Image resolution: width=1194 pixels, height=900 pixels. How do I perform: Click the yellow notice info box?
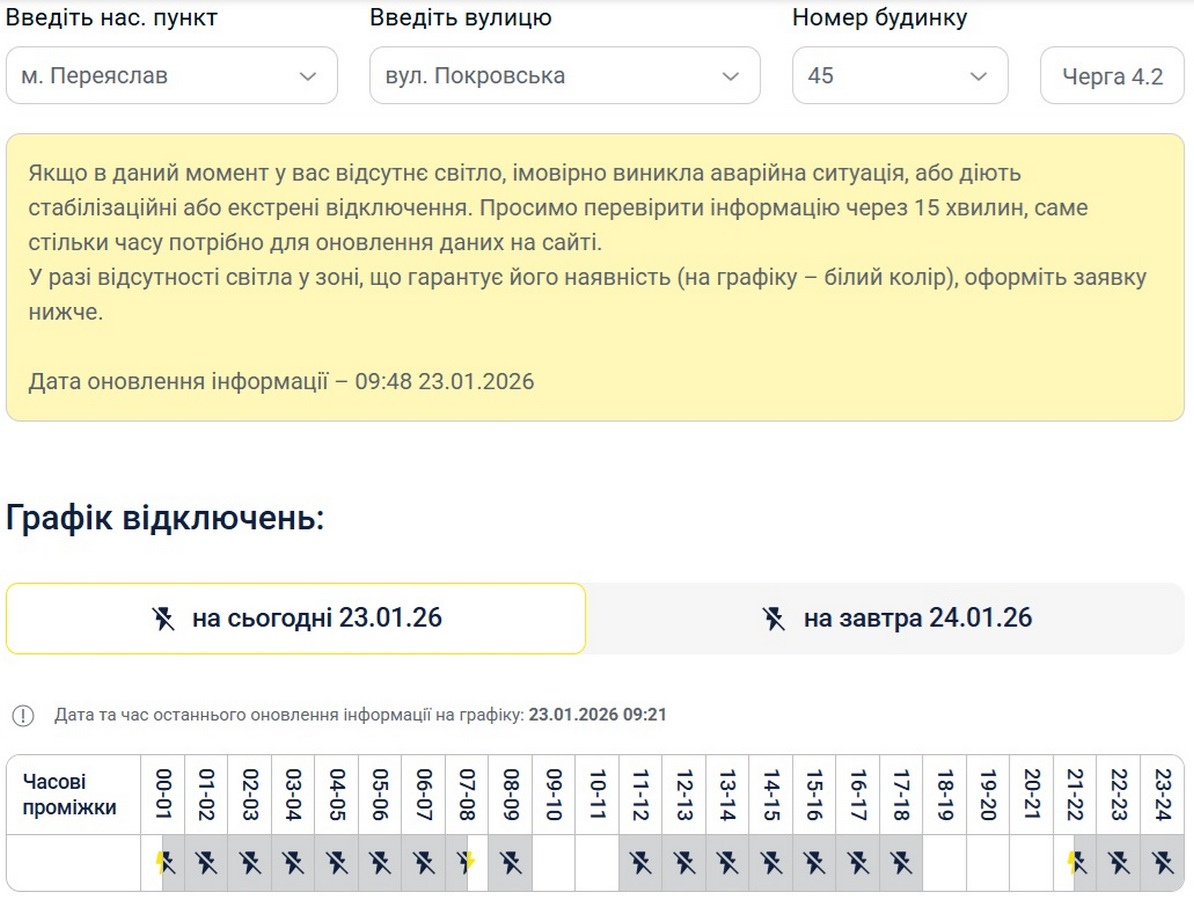pos(595,277)
